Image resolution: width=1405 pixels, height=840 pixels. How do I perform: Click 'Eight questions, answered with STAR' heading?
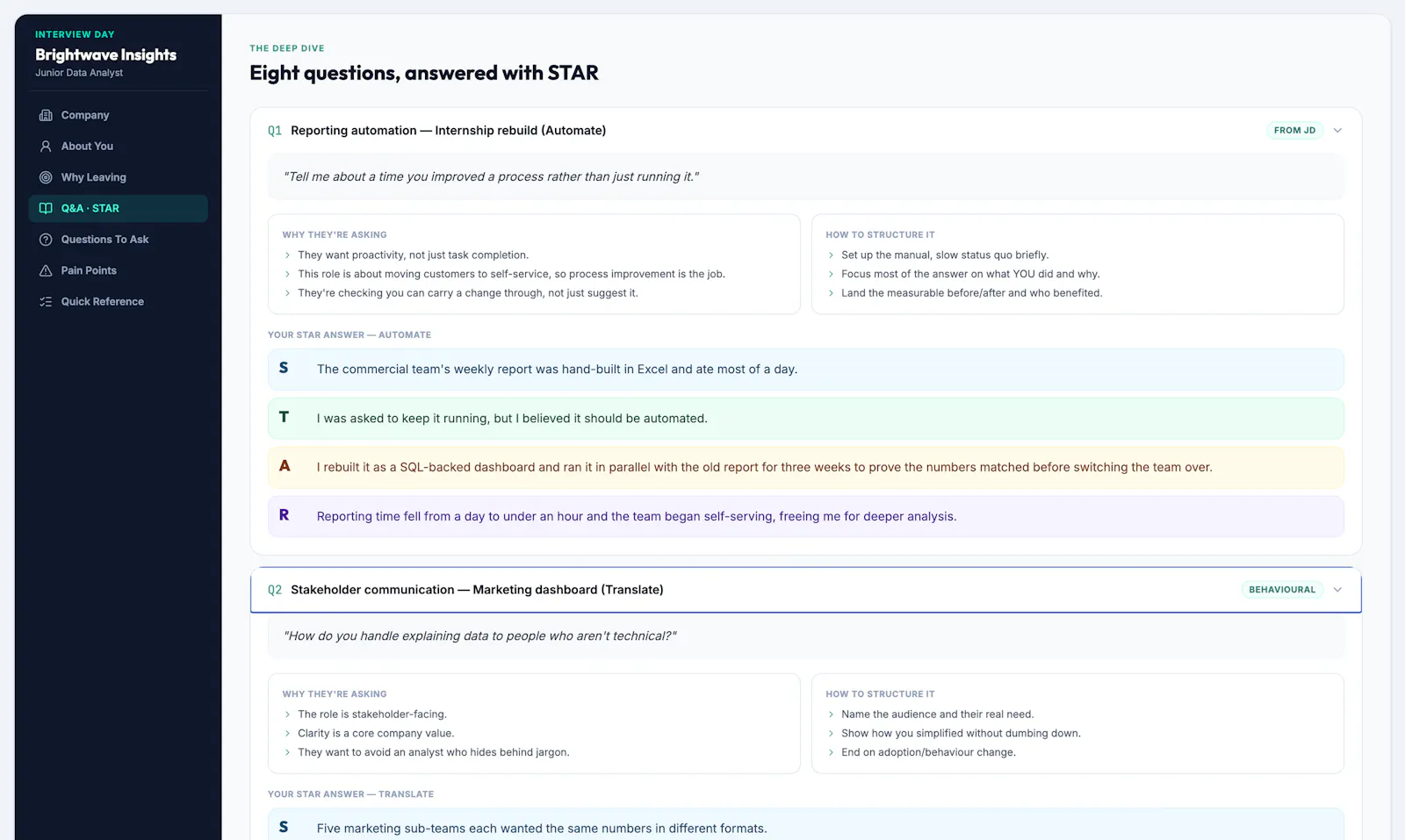424,73
